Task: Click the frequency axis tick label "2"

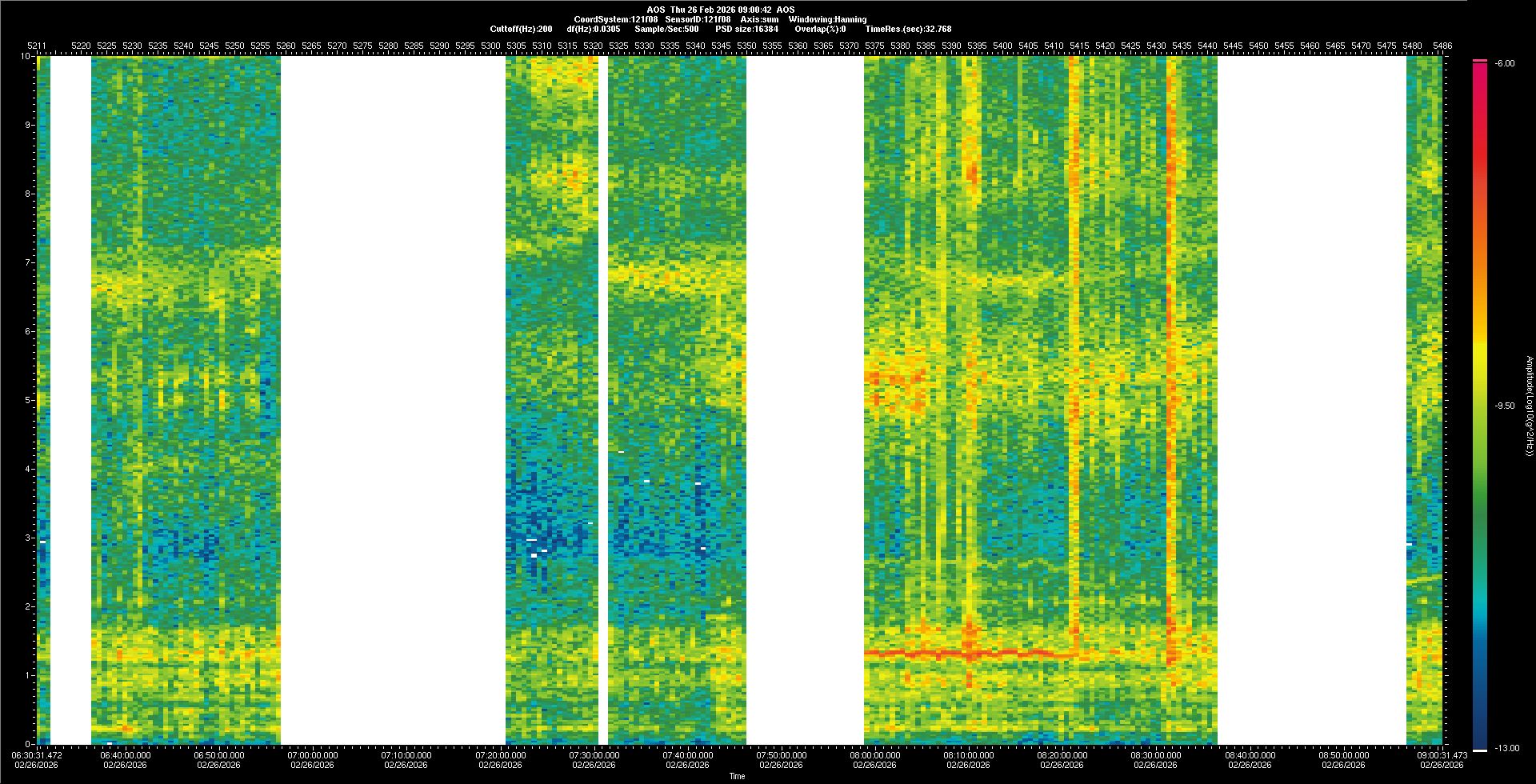Action: coord(28,606)
